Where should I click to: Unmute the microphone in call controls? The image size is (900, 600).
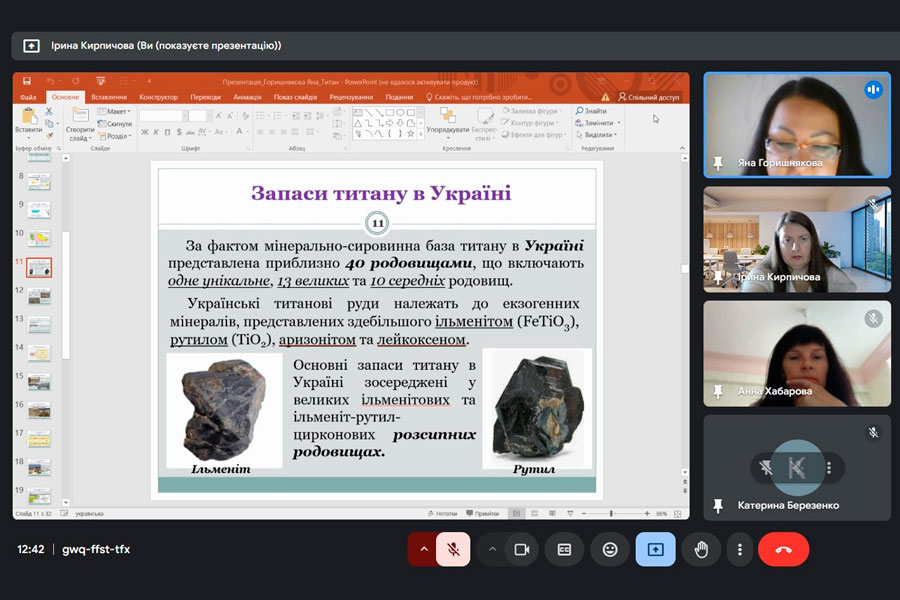click(453, 549)
